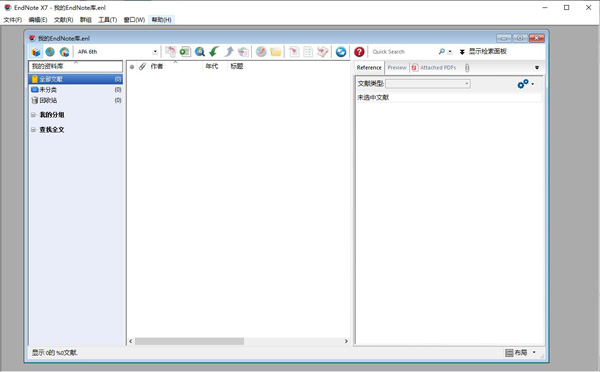This screenshot has height=372, width=600.
Task: Switch to the Reference tab
Action: tap(369, 68)
